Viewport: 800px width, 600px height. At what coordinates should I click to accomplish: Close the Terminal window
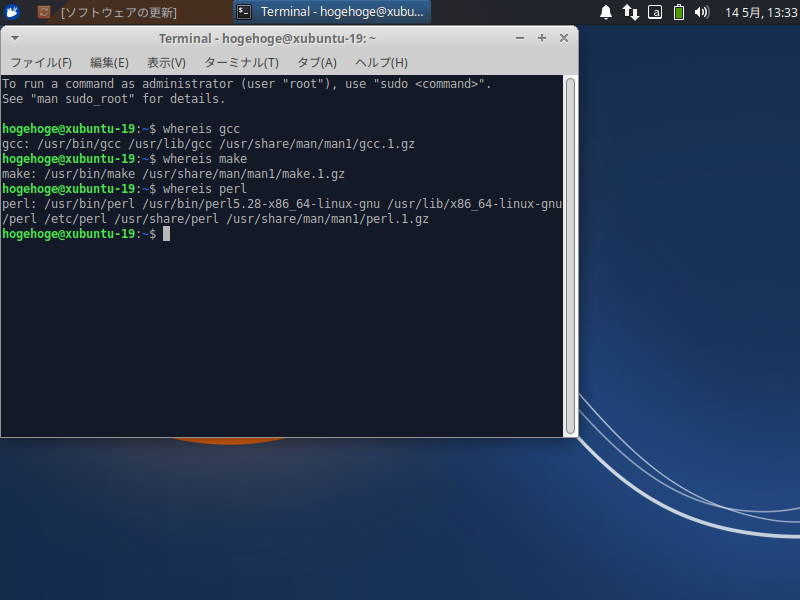point(564,38)
